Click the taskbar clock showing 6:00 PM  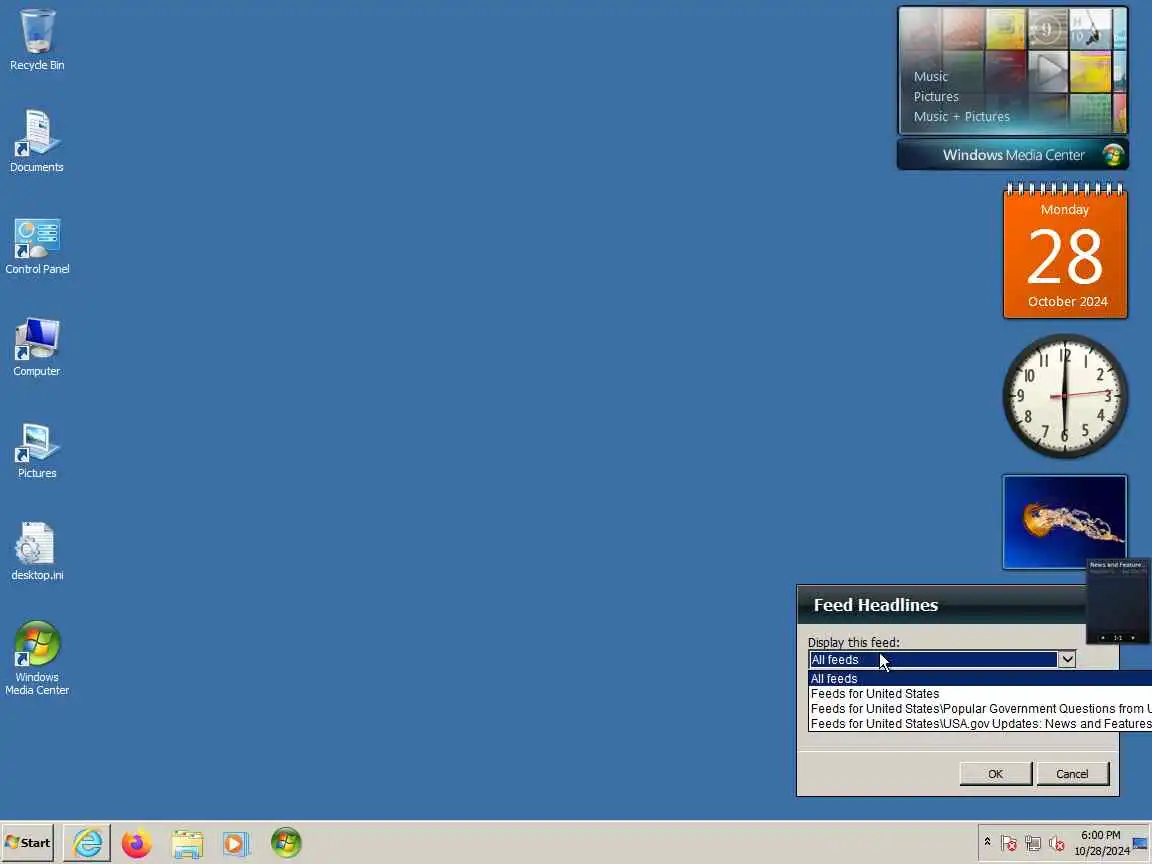1101,843
